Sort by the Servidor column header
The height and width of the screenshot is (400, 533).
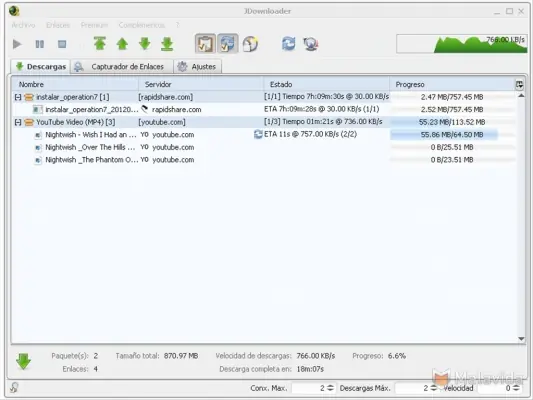coord(201,84)
